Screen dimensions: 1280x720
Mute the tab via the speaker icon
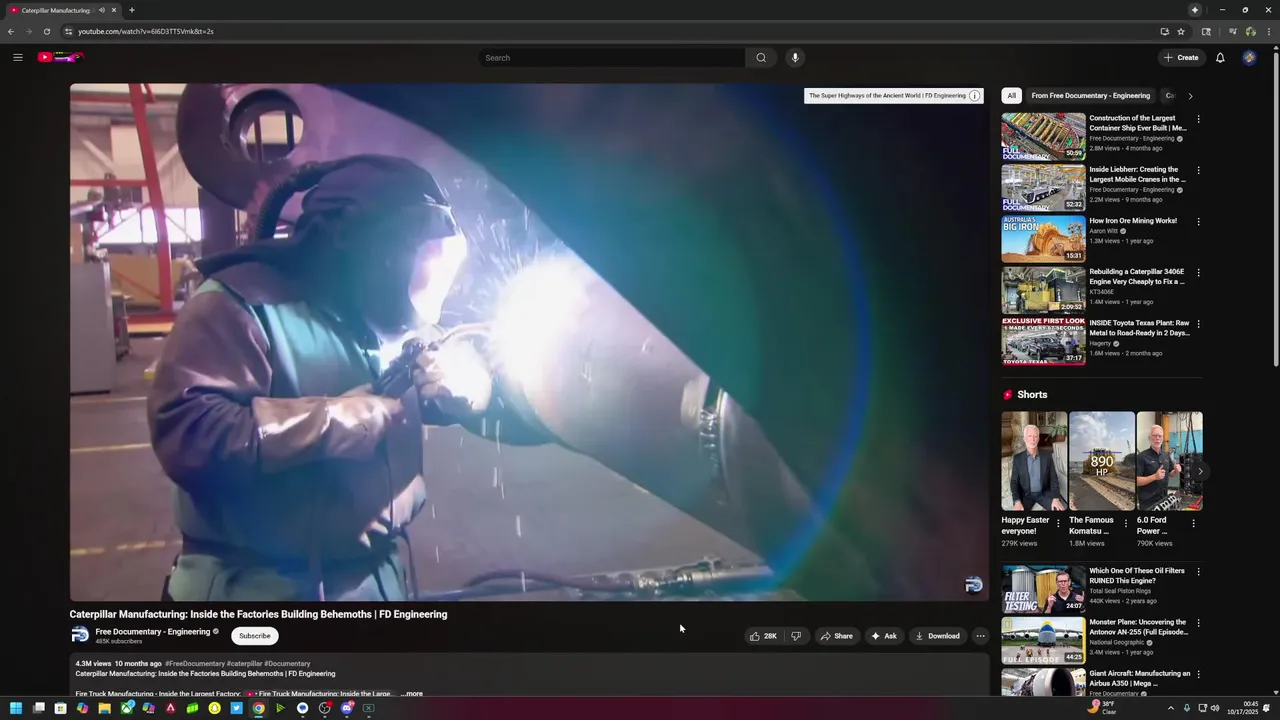pyautogui.click(x=101, y=10)
